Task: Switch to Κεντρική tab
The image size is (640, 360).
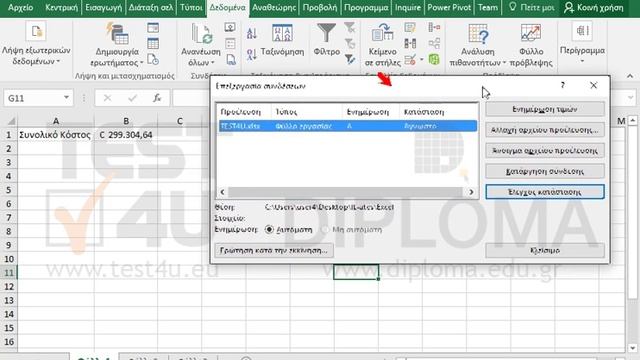Action: tap(61, 7)
